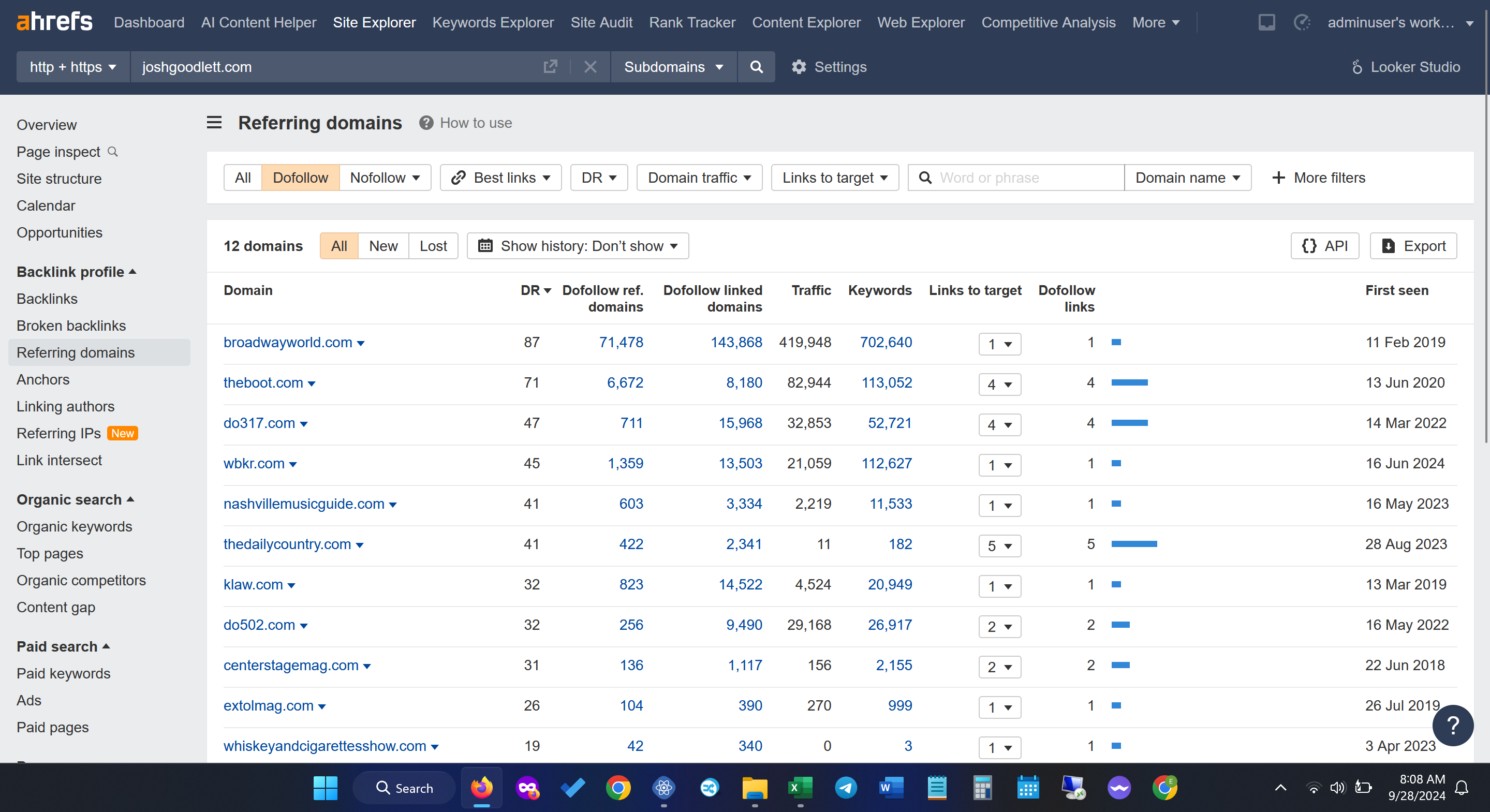
Task: Expand links-to-target dropdown for theboot.com
Action: tap(999, 384)
